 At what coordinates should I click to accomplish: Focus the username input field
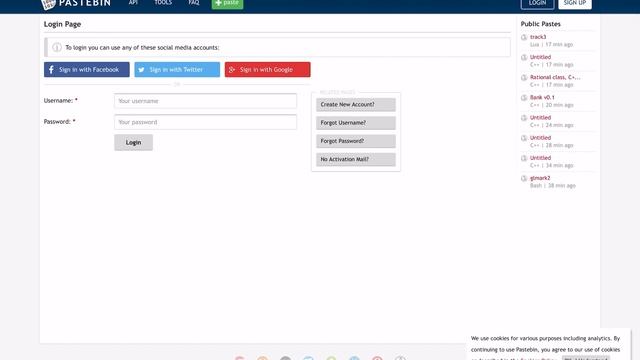coord(205,101)
